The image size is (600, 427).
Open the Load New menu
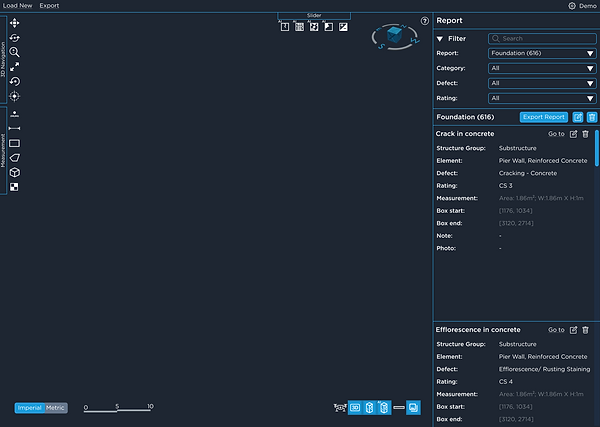point(18,6)
